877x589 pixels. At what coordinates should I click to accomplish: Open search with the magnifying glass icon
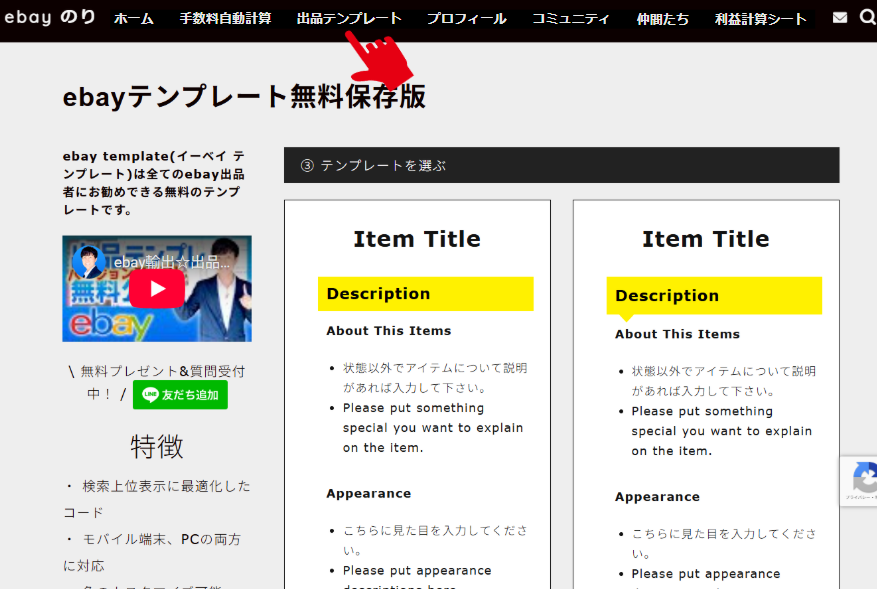[867, 18]
